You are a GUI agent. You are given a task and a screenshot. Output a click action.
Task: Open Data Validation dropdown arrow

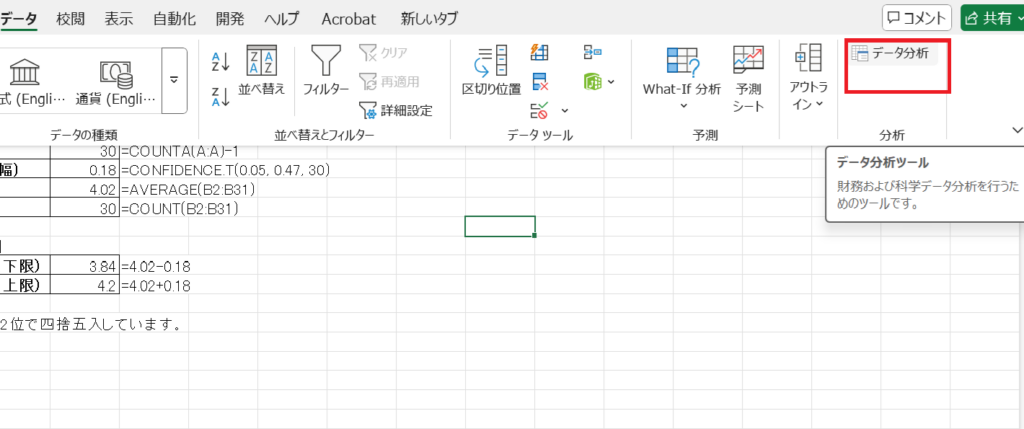[x=565, y=110]
